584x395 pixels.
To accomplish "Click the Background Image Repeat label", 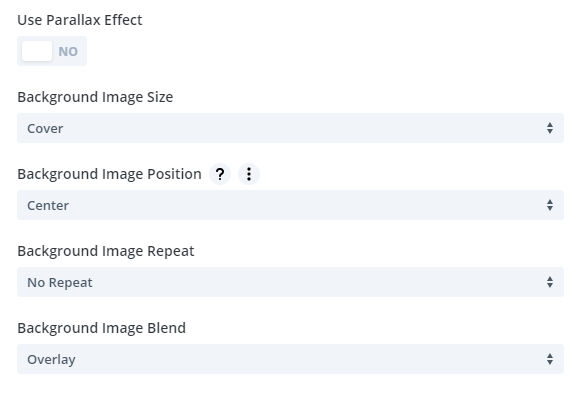I will pyautogui.click(x=106, y=251).
